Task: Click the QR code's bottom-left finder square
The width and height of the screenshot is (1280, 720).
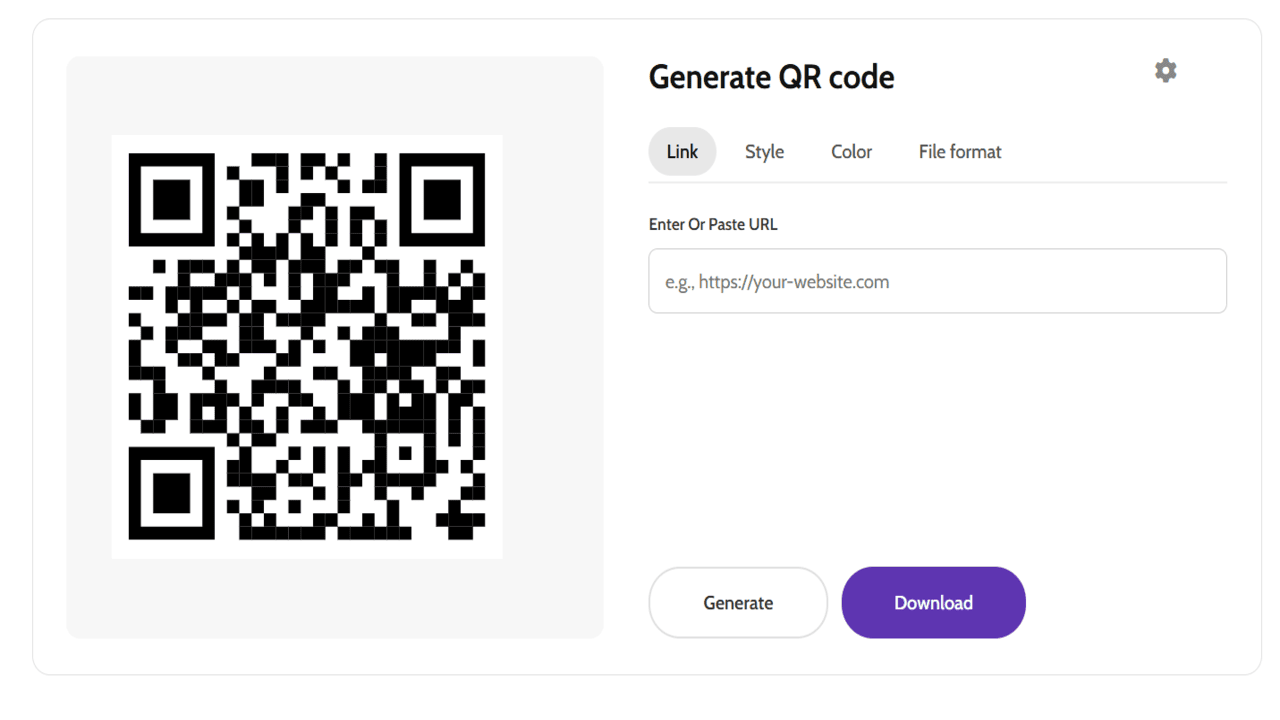Action: coord(172,491)
